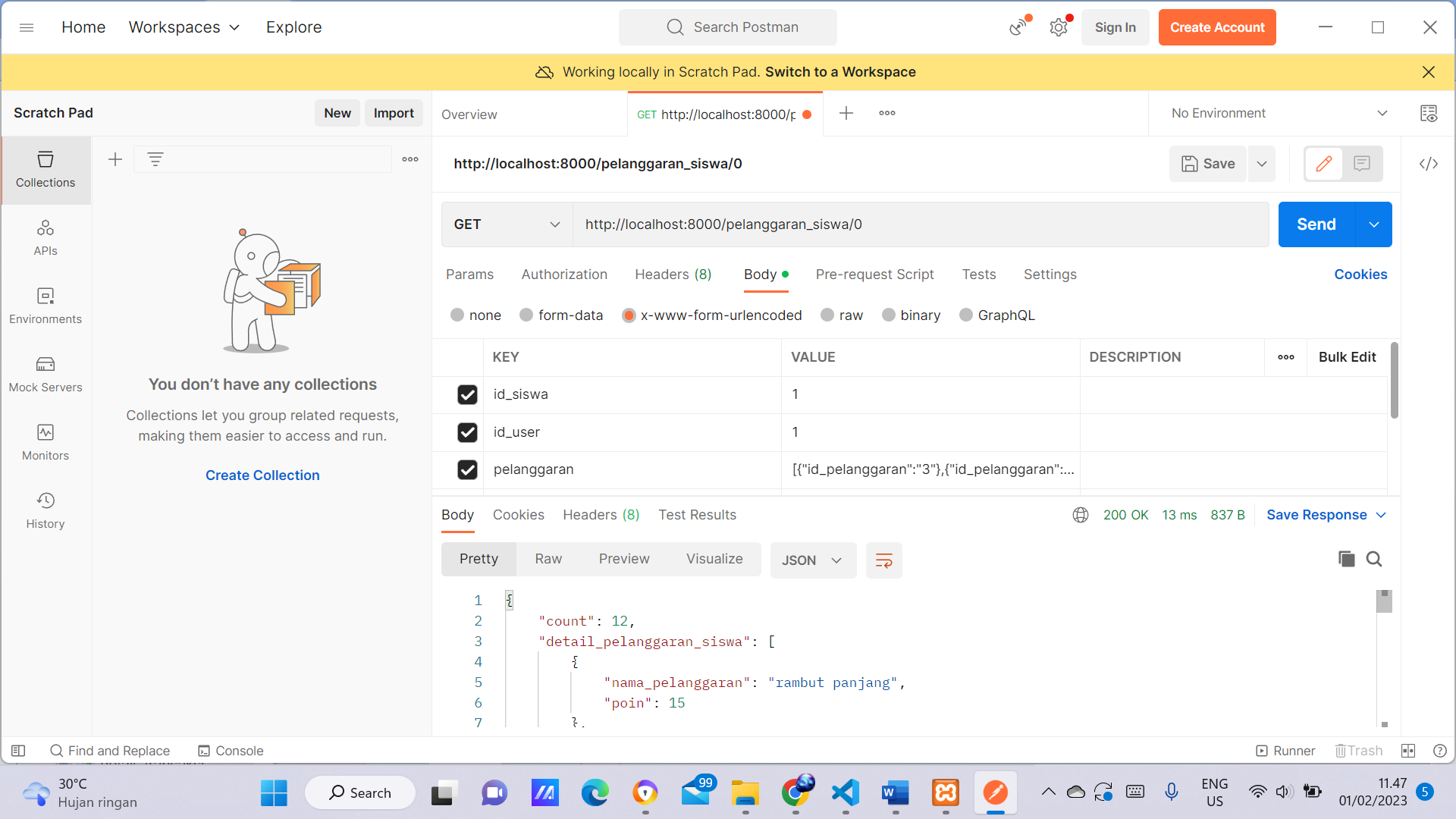This screenshot has width=1456, height=819.
Task: Disable the pelanggaran body parameter
Action: click(x=467, y=469)
